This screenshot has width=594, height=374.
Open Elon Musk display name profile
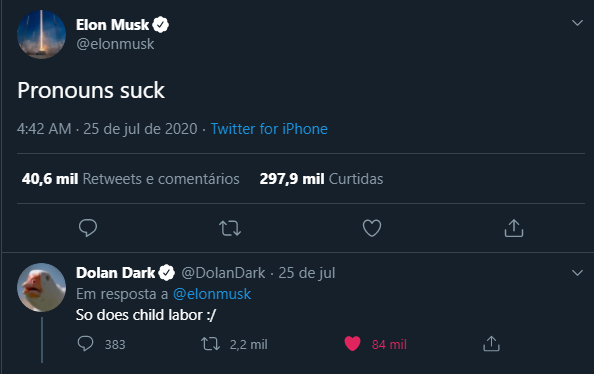coord(113,25)
